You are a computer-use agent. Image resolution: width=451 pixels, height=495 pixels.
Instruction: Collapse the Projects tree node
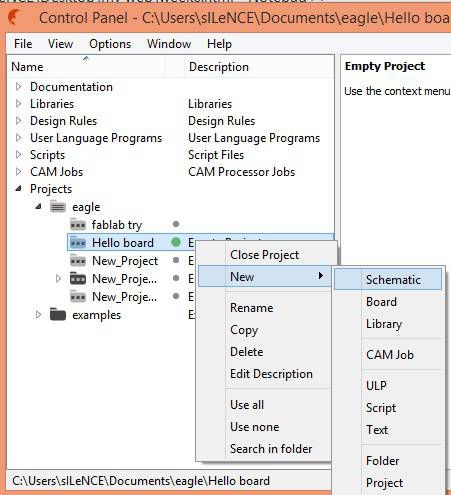click(x=19, y=189)
